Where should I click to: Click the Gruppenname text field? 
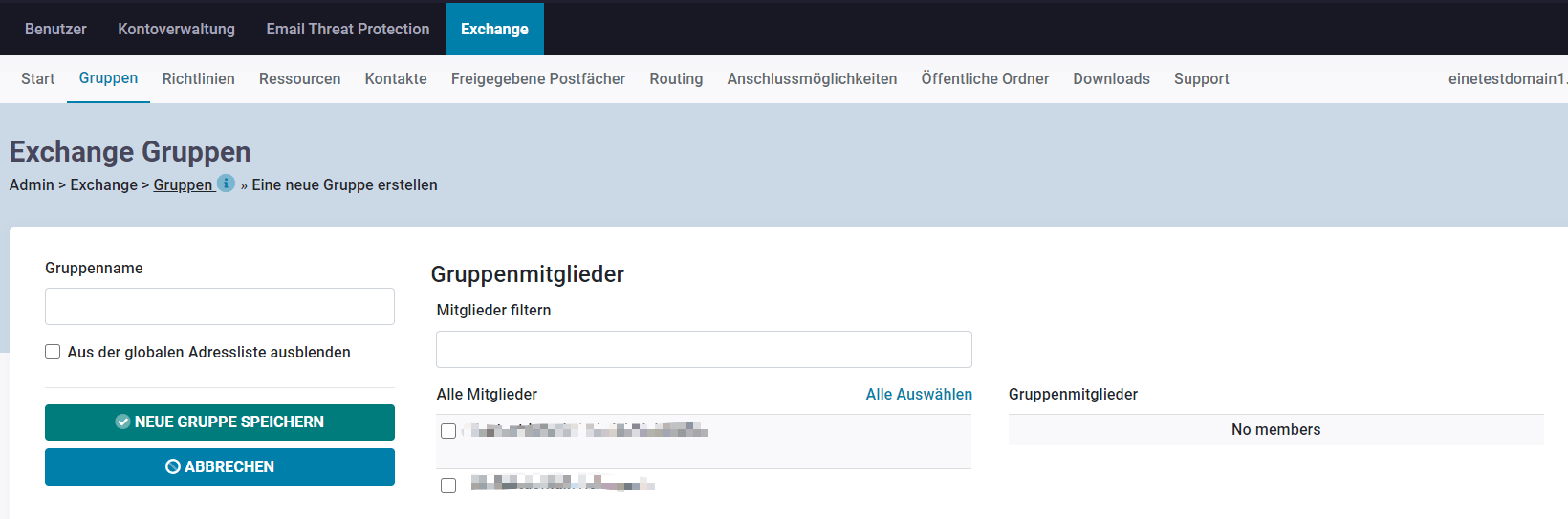pyautogui.click(x=220, y=307)
